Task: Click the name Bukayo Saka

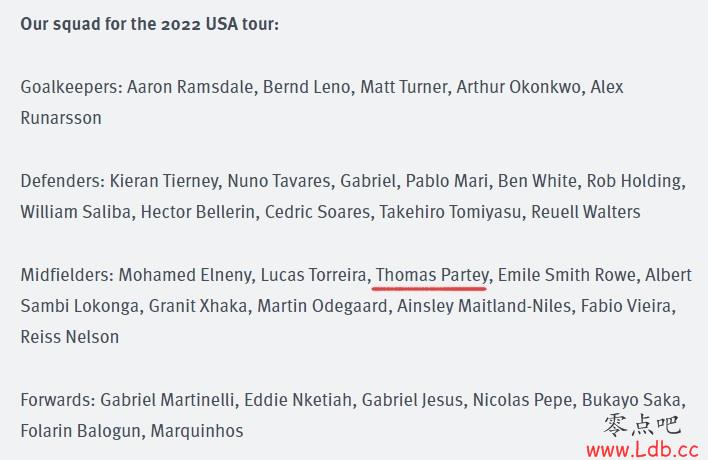Action: [x=631, y=400]
